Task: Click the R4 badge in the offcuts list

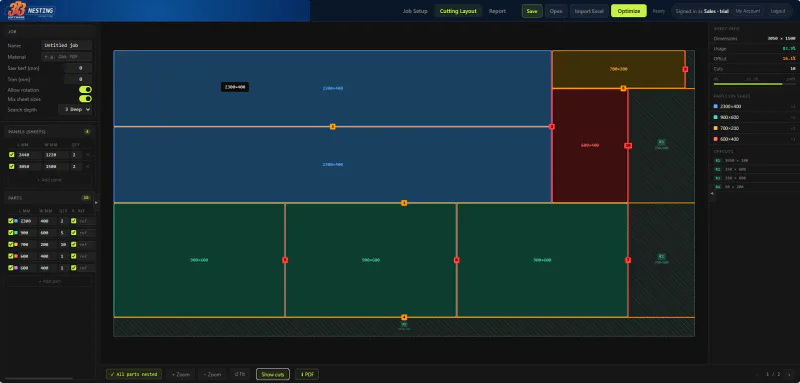Action: point(718,187)
